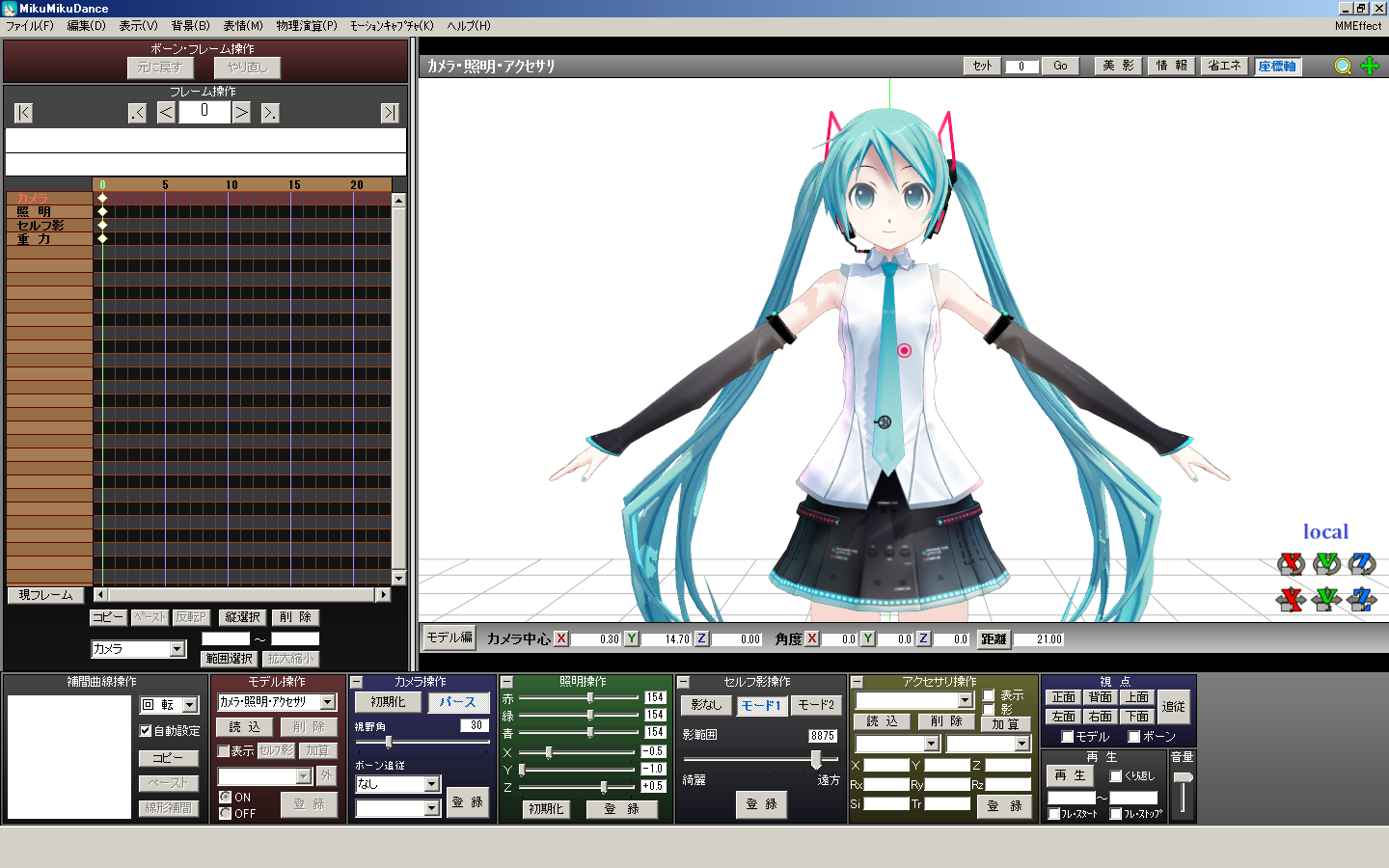Jump to first frame arrow button
The height and width of the screenshot is (868, 1389).
[x=24, y=113]
